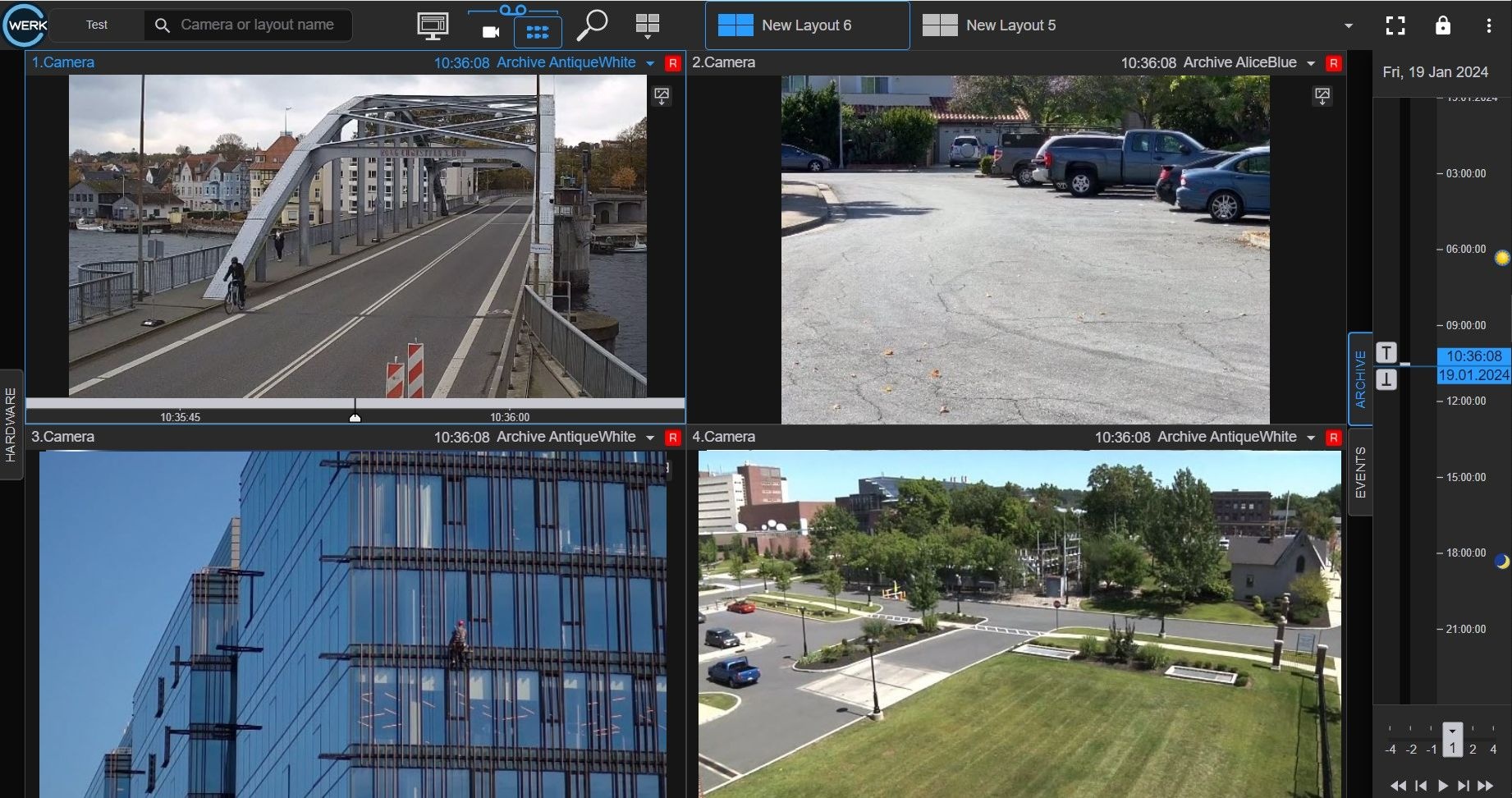
Task: Click export frame icon on camera 1
Action: click(x=662, y=96)
